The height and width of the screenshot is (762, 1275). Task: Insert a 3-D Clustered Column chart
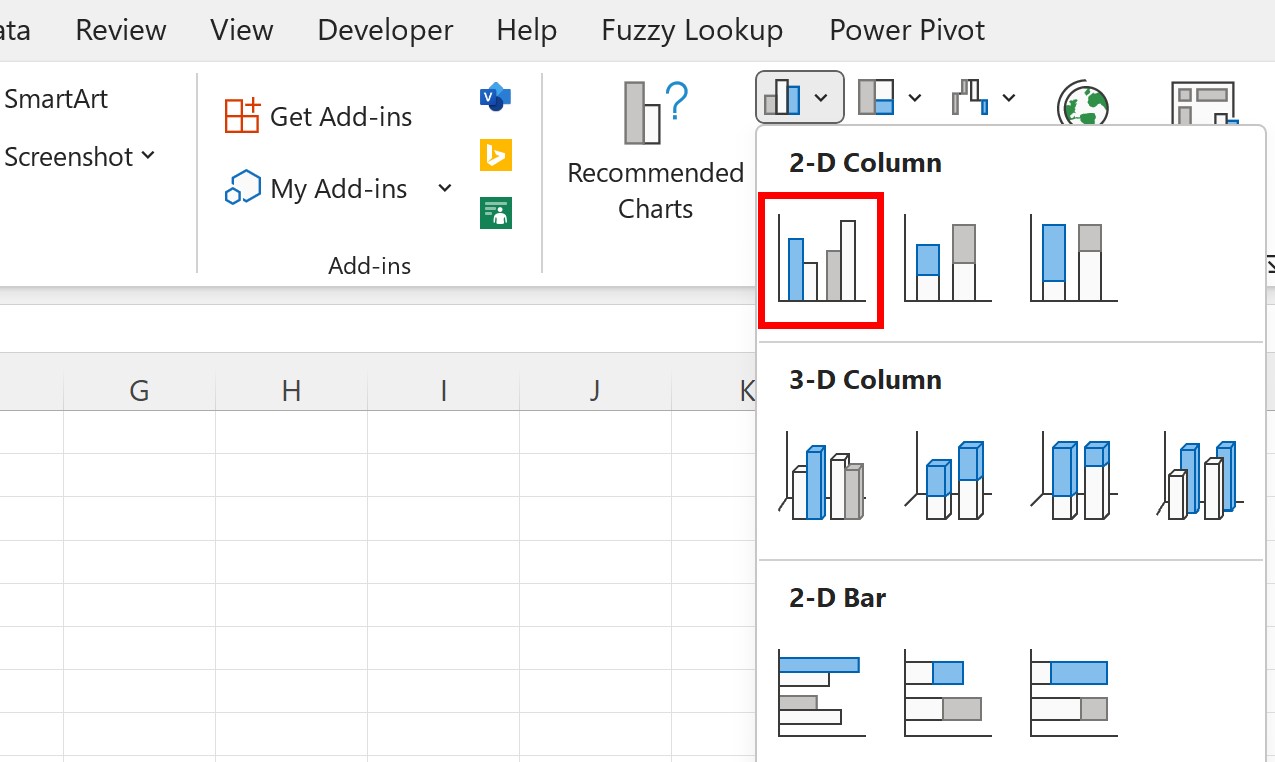point(820,477)
